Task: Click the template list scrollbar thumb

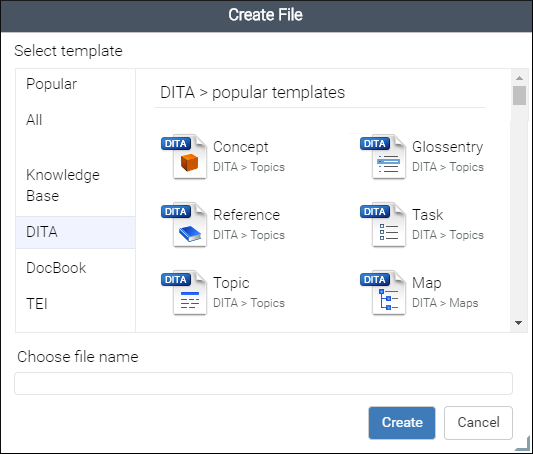Action: click(519, 95)
